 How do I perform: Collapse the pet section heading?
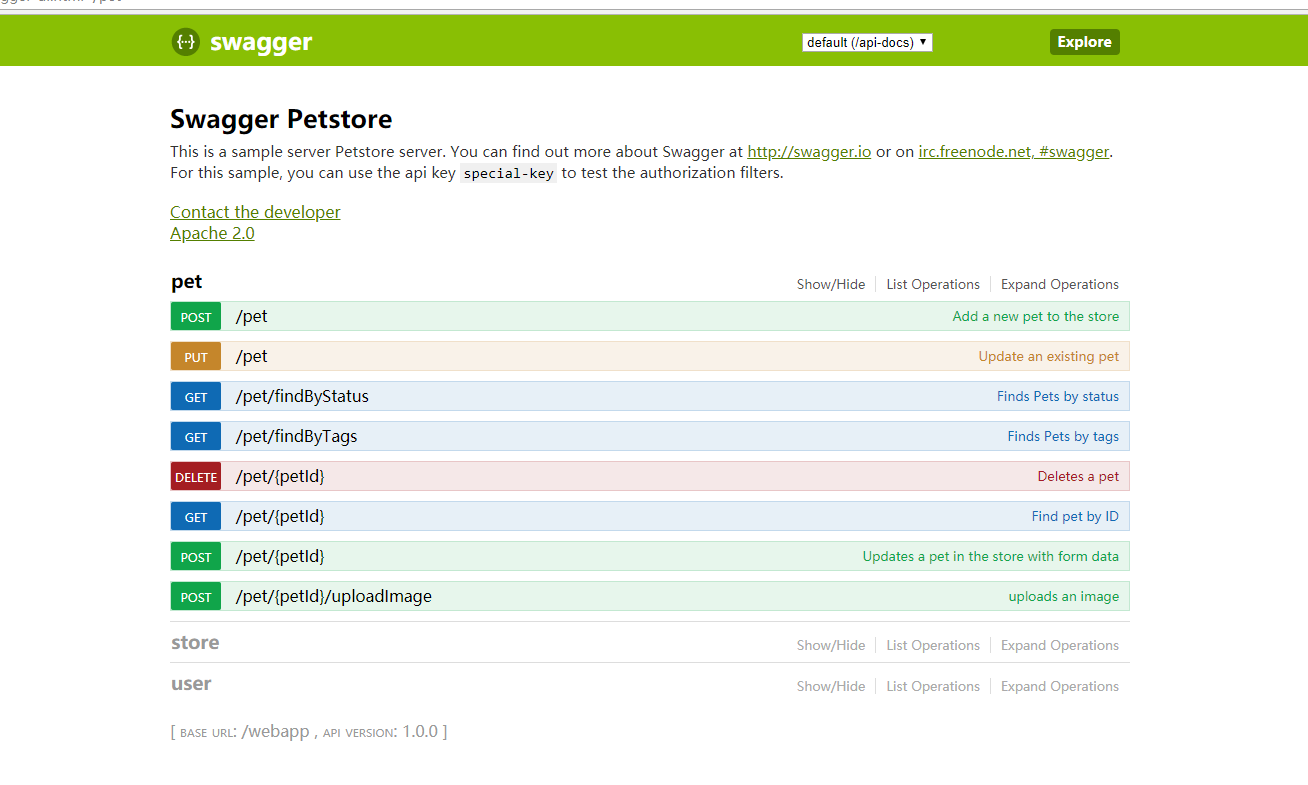click(187, 282)
